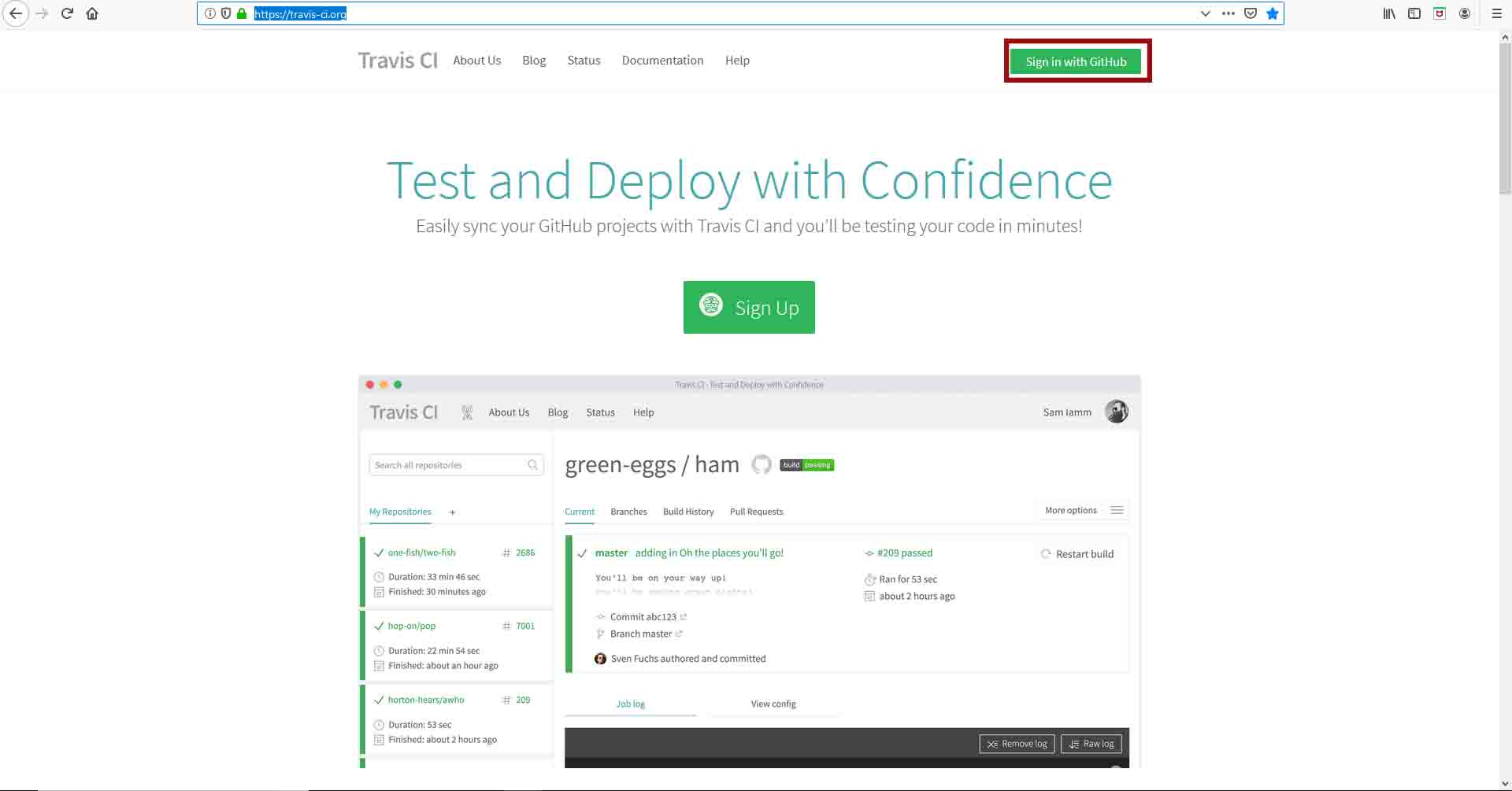Screen dimensions: 1512x791
Task: Select the Job log tab
Action: (630, 704)
